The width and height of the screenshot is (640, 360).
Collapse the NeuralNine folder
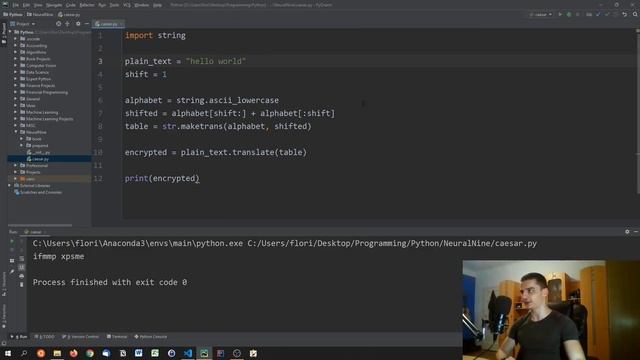point(16,132)
